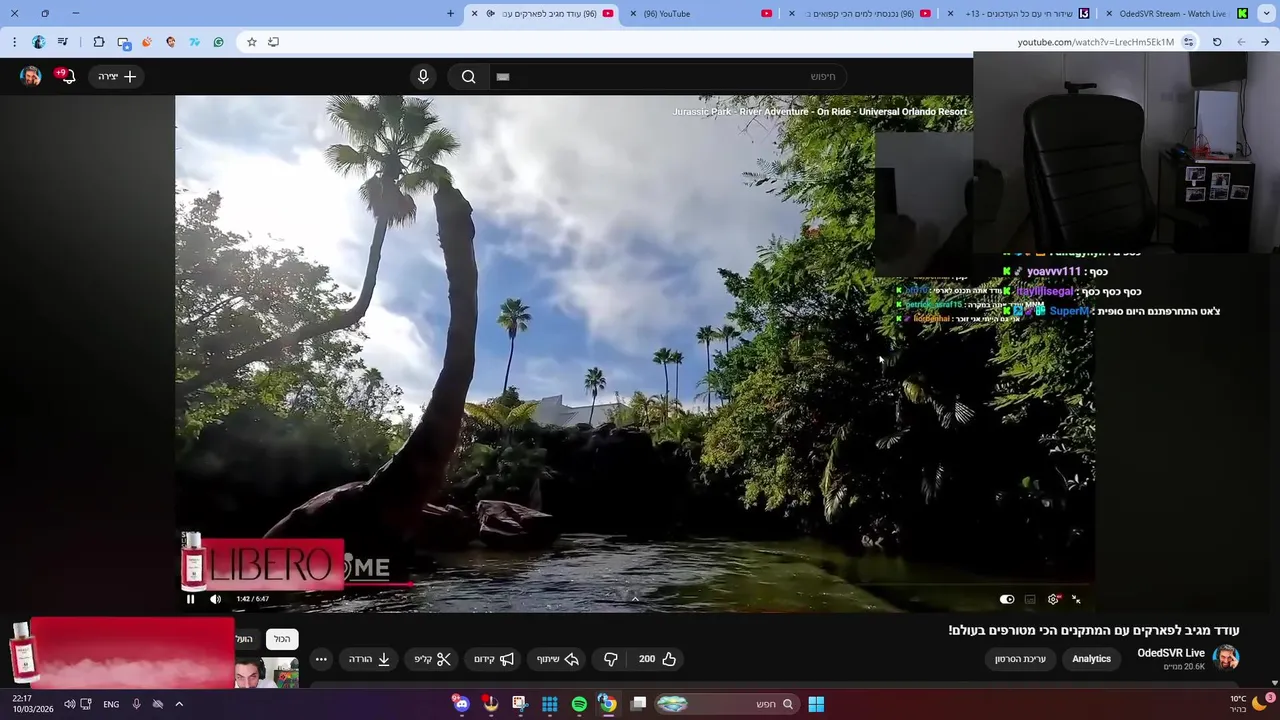Image resolution: width=1280 pixels, height=720 pixels.
Task: Show hidden system tray icons chevron
Action: [179, 704]
